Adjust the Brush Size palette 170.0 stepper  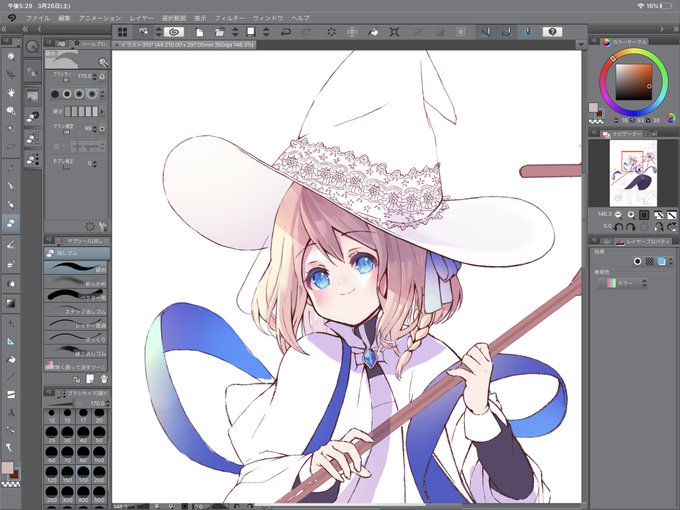pyautogui.click(x=108, y=403)
